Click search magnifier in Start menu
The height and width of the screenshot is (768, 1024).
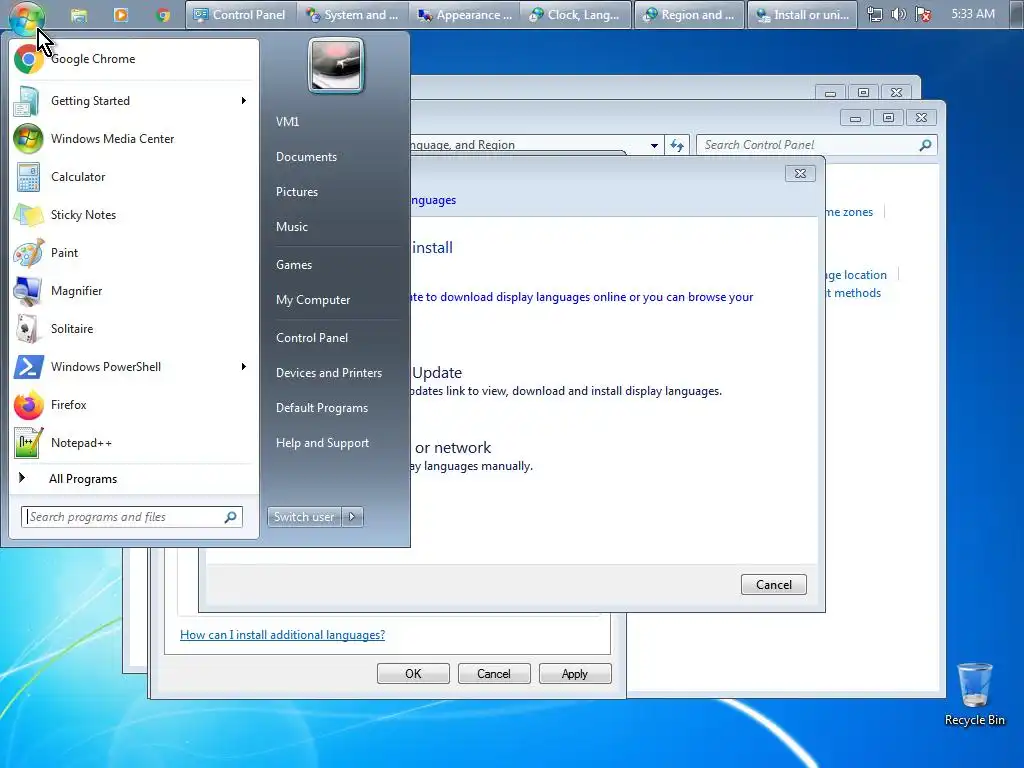231,517
